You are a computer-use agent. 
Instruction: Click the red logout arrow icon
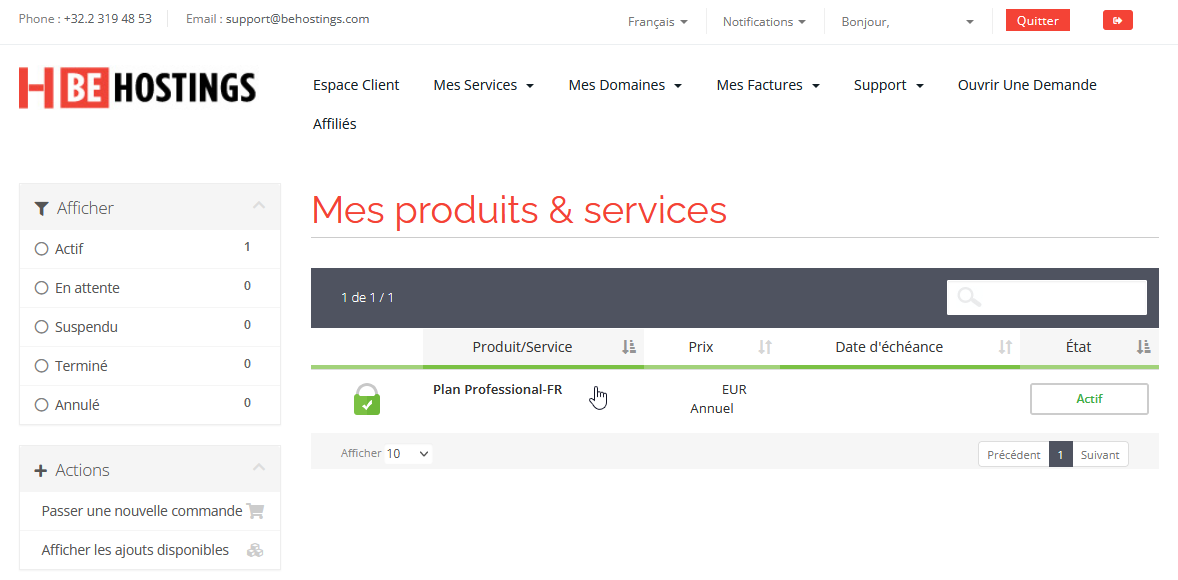1117,21
